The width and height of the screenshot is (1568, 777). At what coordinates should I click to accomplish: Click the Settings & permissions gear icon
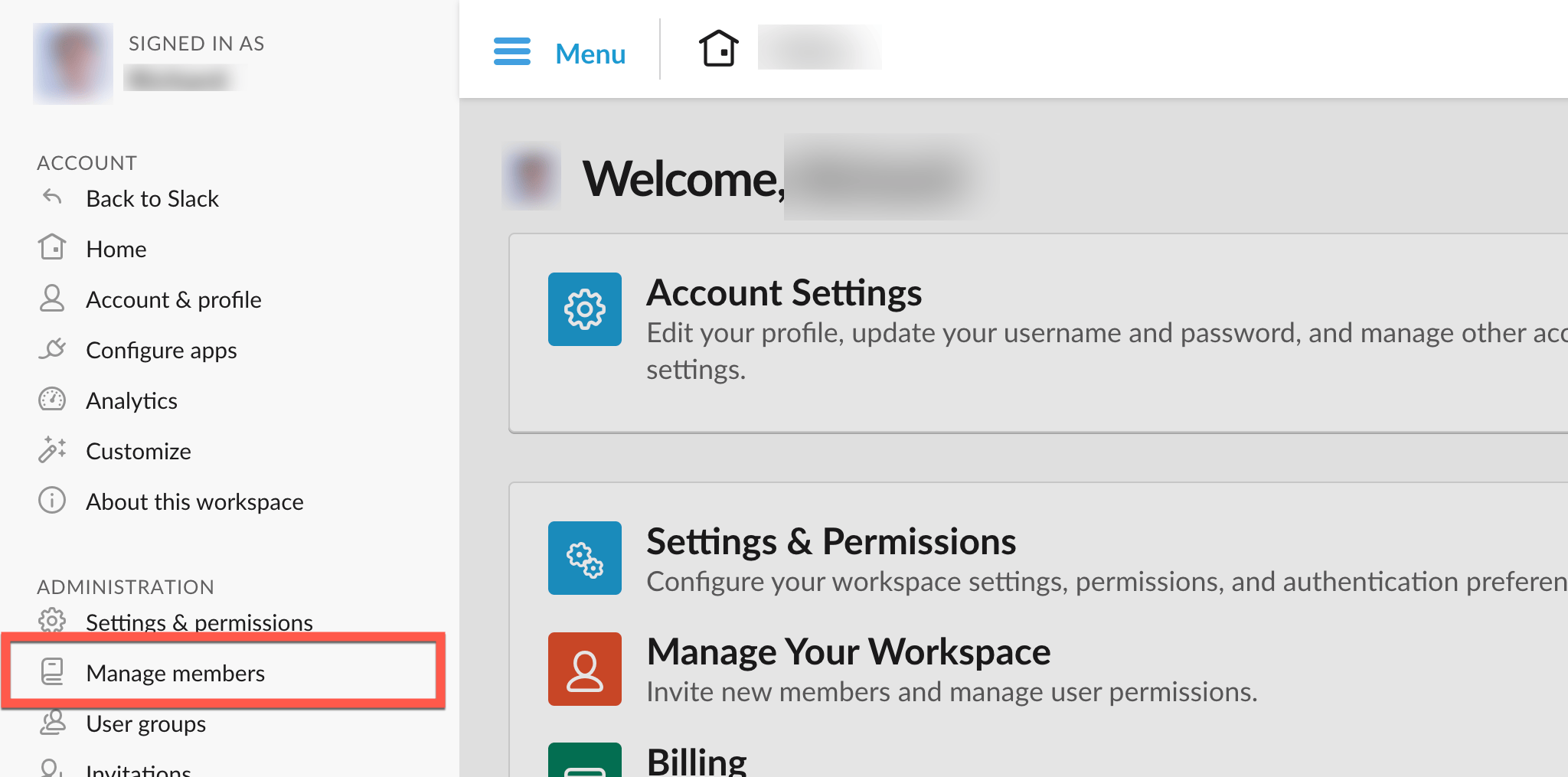[x=52, y=621]
